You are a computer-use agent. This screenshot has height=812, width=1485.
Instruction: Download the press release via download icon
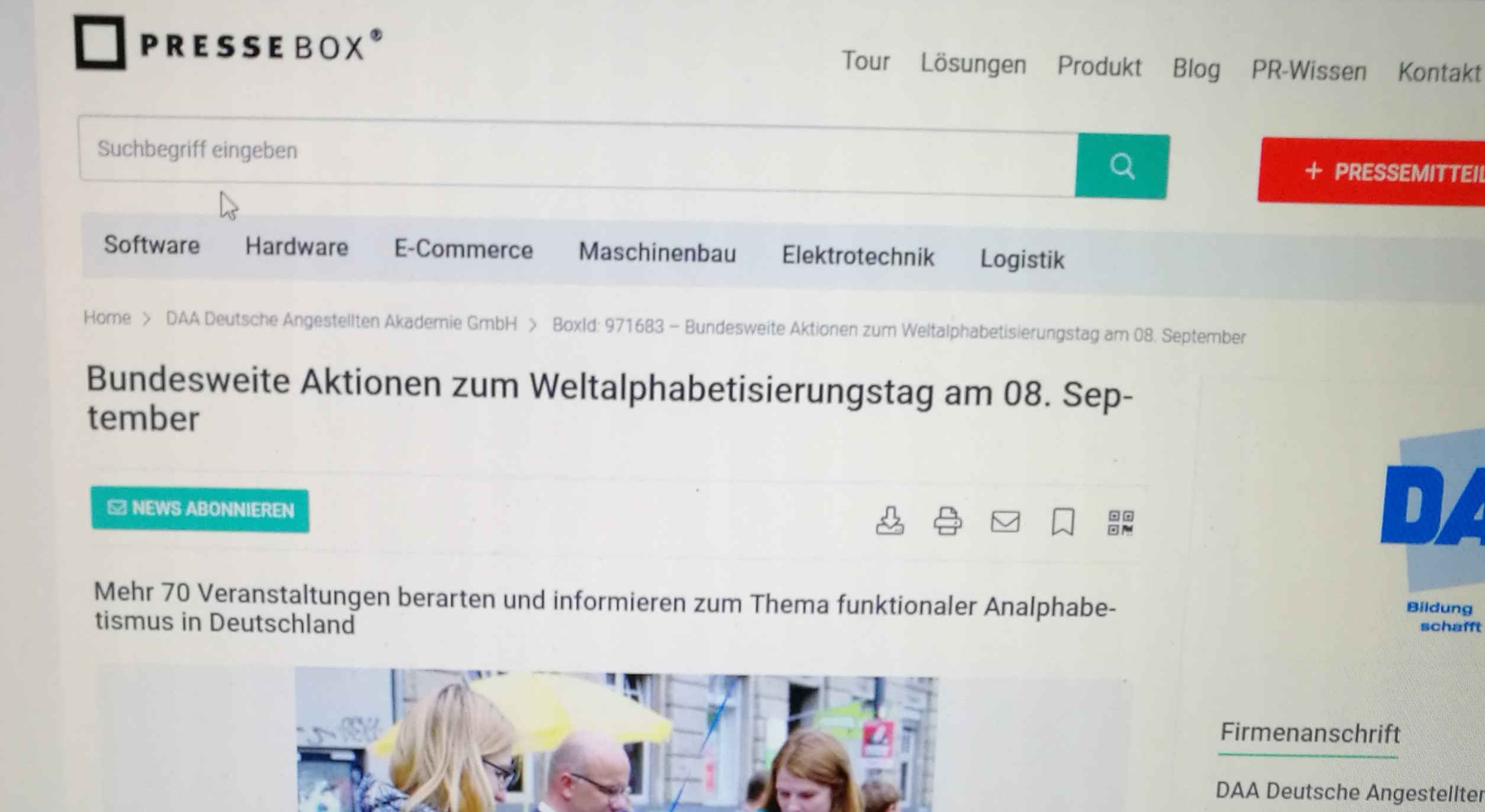click(889, 520)
